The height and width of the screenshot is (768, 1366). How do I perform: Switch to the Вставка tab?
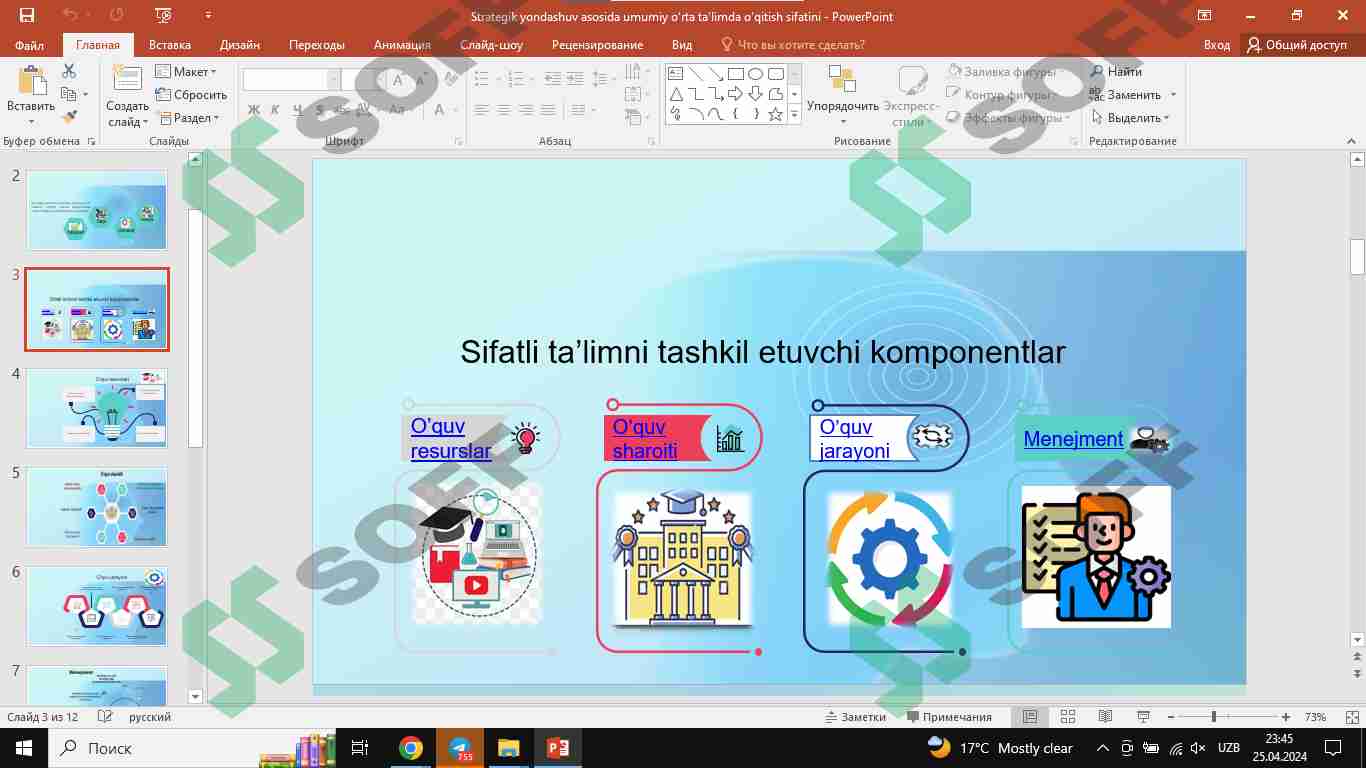pos(170,45)
